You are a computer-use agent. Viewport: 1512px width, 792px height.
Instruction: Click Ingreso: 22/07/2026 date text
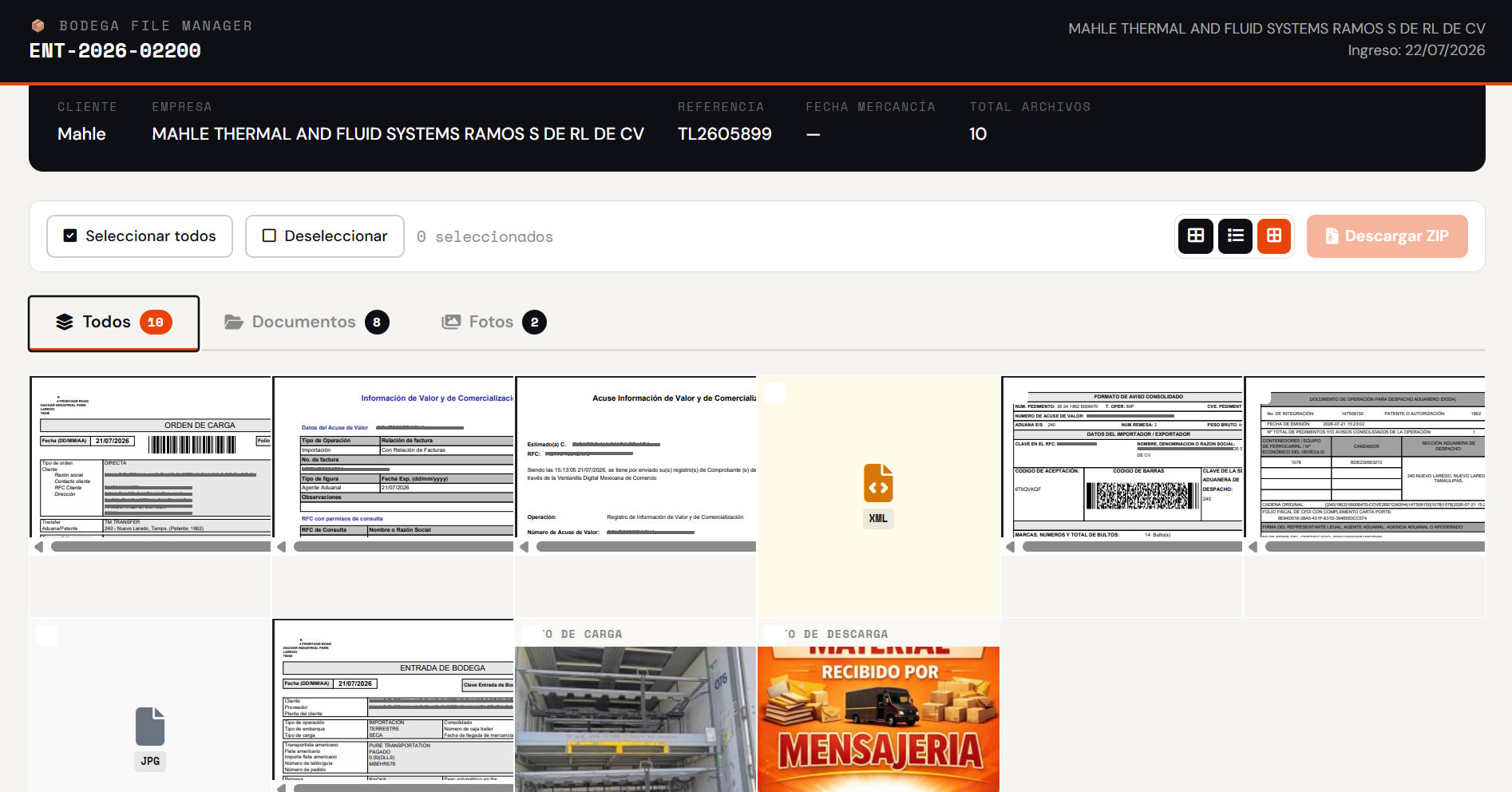[1416, 50]
